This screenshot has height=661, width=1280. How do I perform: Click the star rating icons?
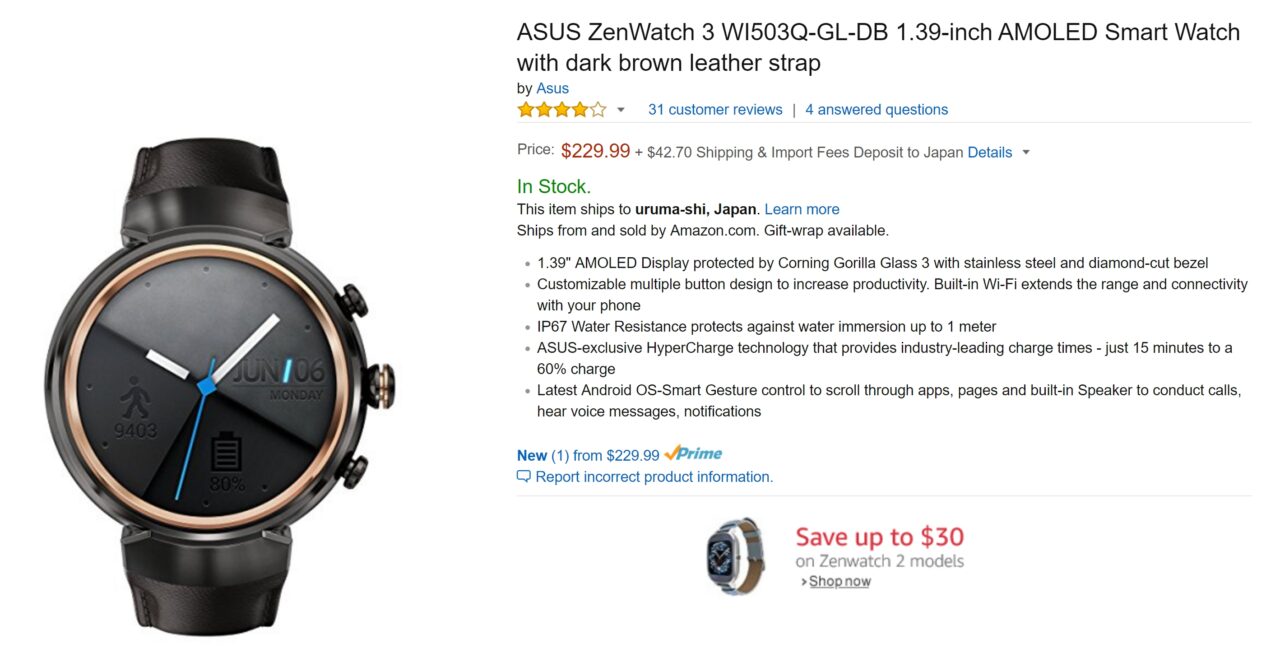tap(561, 110)
